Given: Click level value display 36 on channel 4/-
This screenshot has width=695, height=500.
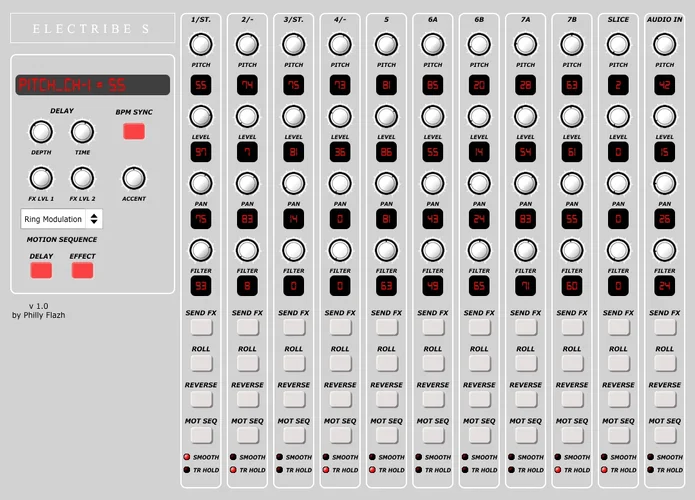Looking at the screenshot, I should 340,152.
